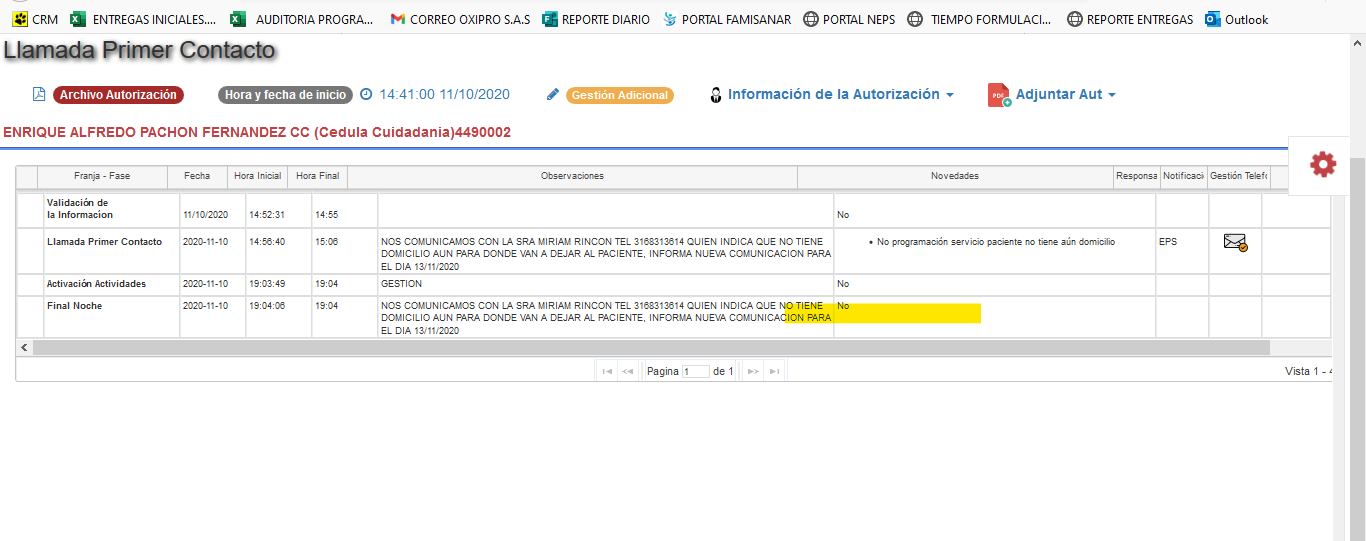Click the 14:41:00 11/10/2020 timestamp
Image resolution: width=1366 pixels, height=541 pixels.
pos(444,95)
